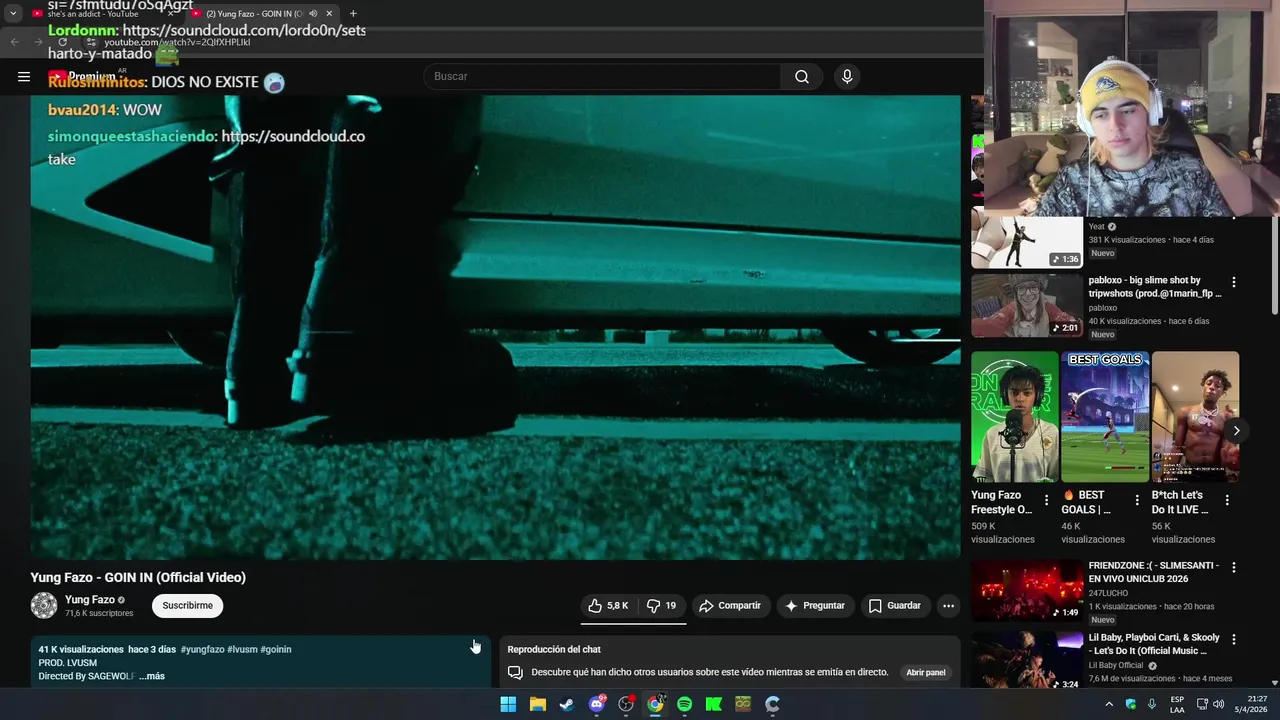Open Lil Baby Official channel link

tap(1116, 665)
